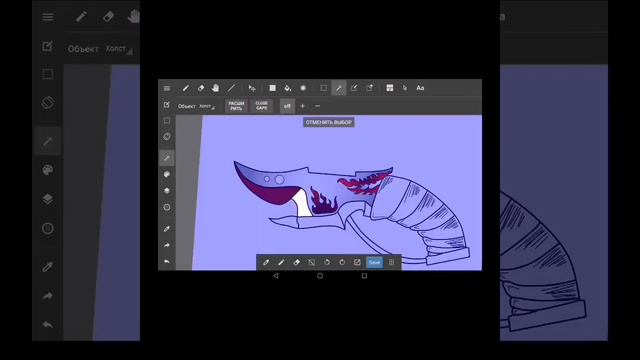Select the Bucket fill tool
Screen dimensions: 640x360
coord(288,88)
